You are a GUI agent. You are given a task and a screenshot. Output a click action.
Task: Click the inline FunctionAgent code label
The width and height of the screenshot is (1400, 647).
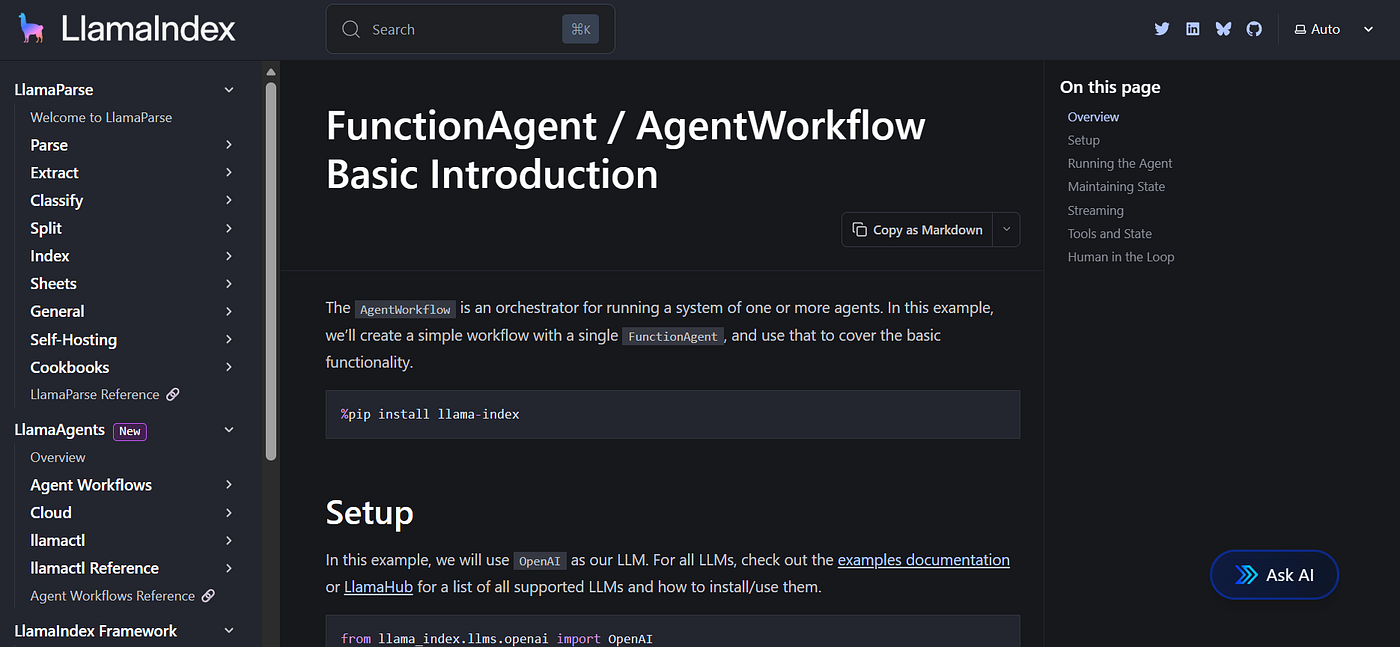(673, 336)
